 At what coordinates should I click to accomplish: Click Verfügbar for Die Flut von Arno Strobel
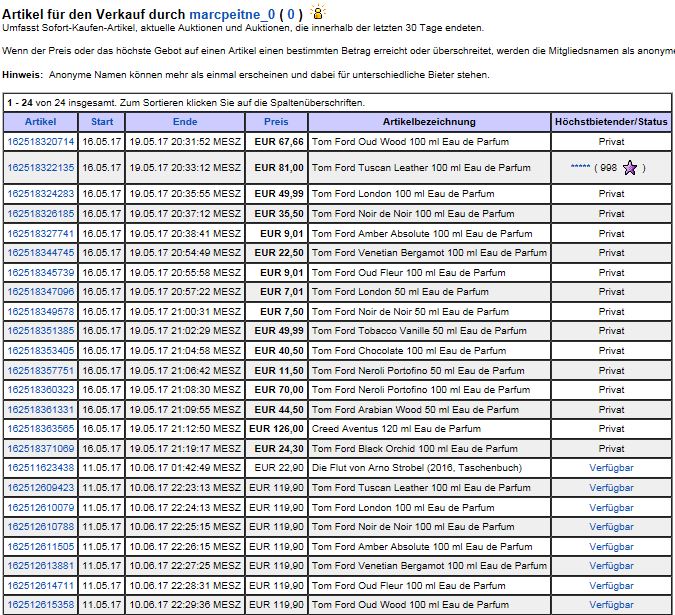[611, 468]
